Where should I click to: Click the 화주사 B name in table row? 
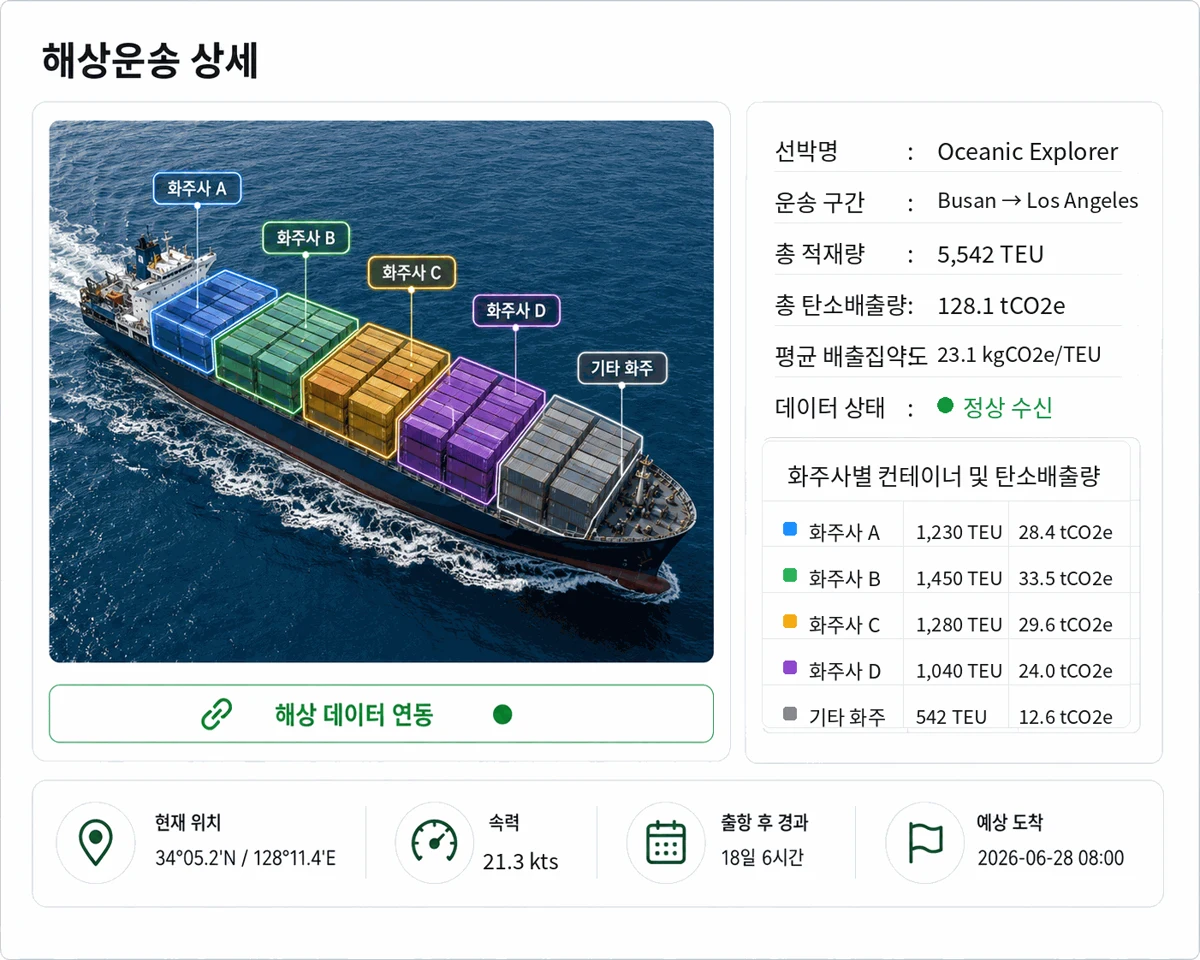[844, 578]
